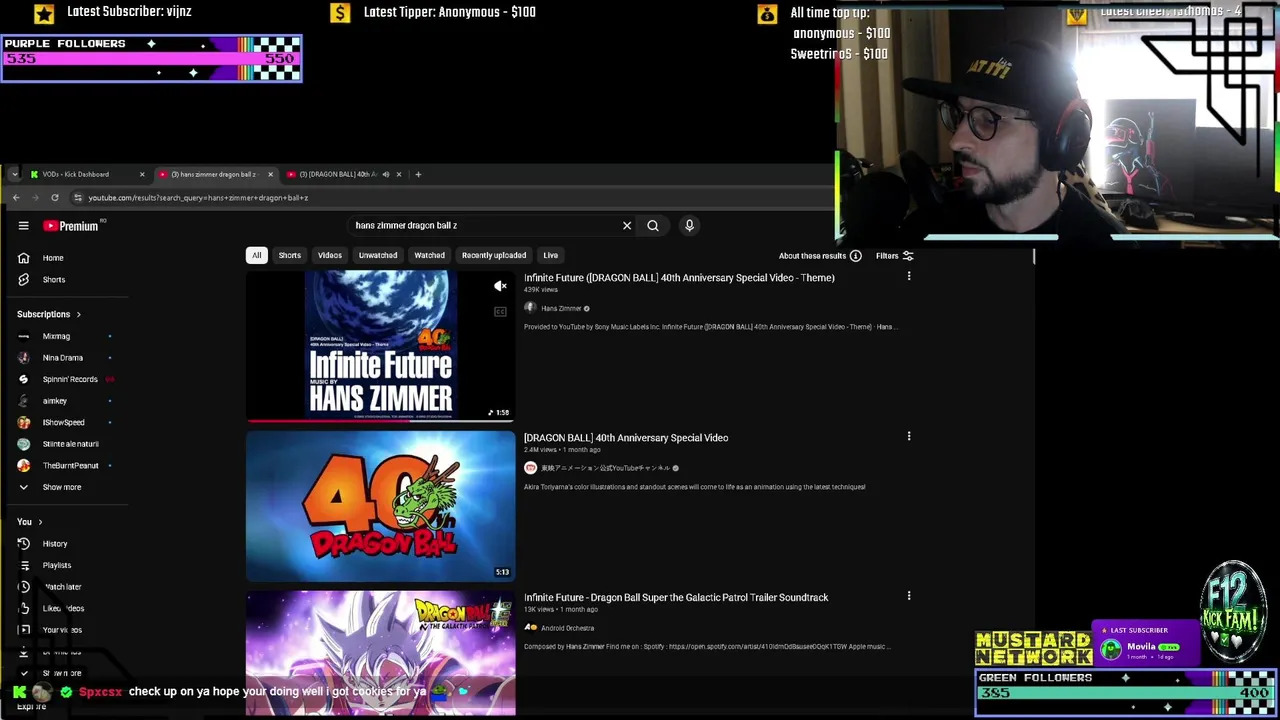Open the Android Orchestra channel link
The image size is (1280, 720).
[x=567, y=629]
